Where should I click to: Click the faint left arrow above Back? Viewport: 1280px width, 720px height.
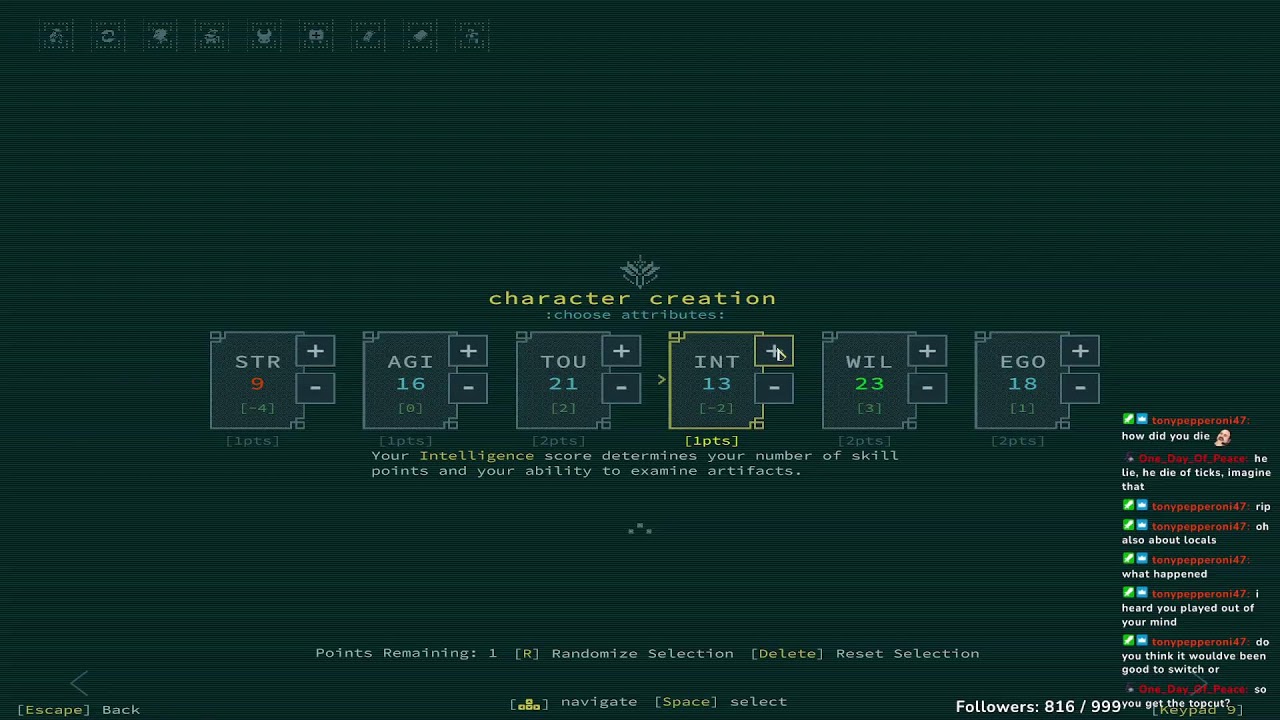(x=79, y=684)
